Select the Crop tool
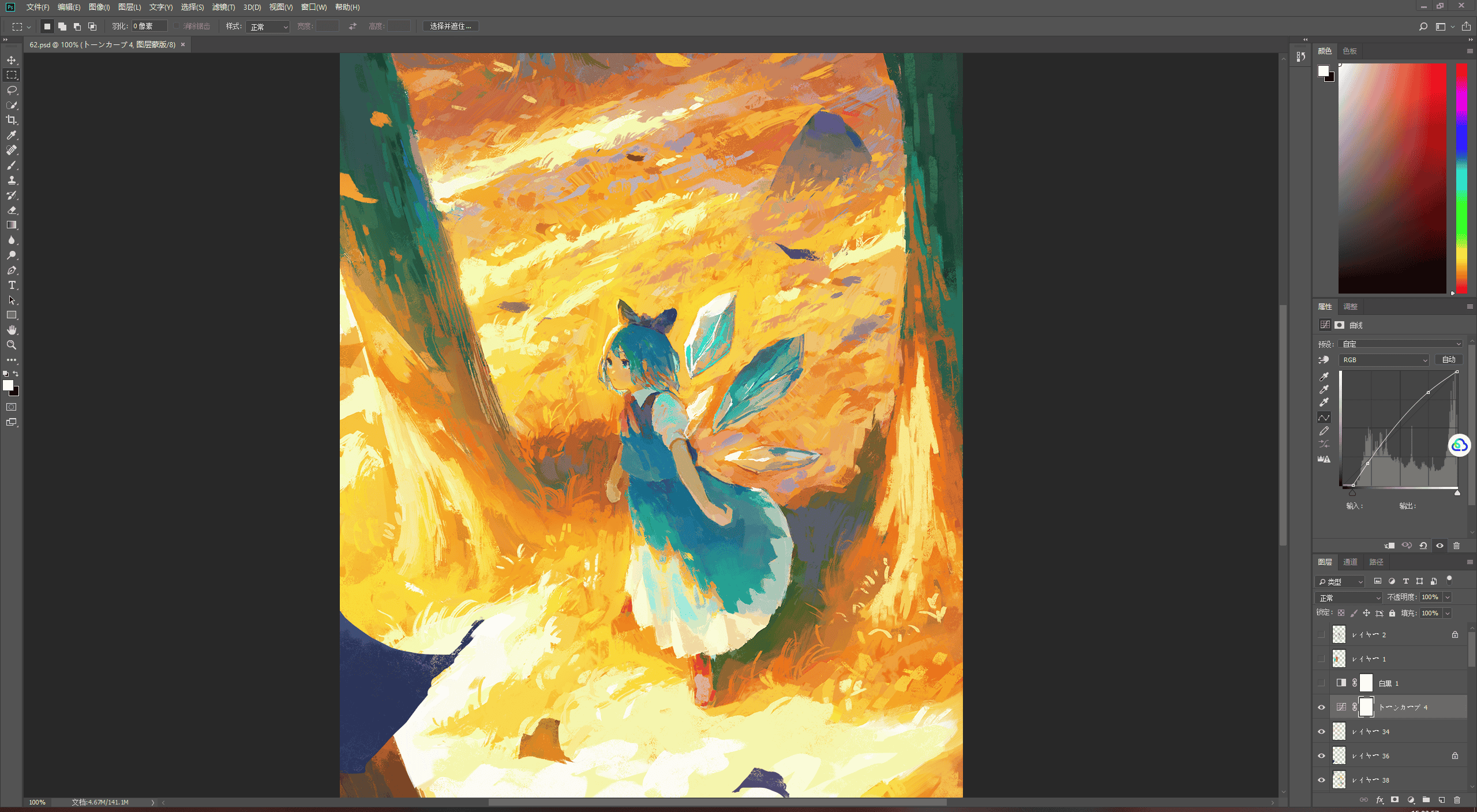Viewport: 1477px width, 812px height. pos(12,120)
